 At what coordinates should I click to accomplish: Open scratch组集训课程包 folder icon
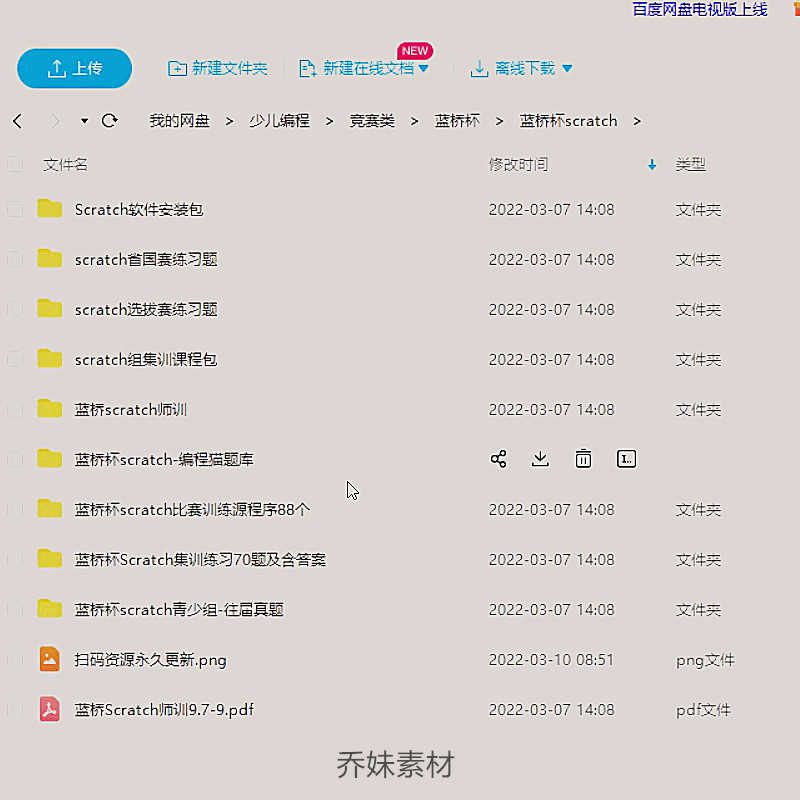pos(49,359)
